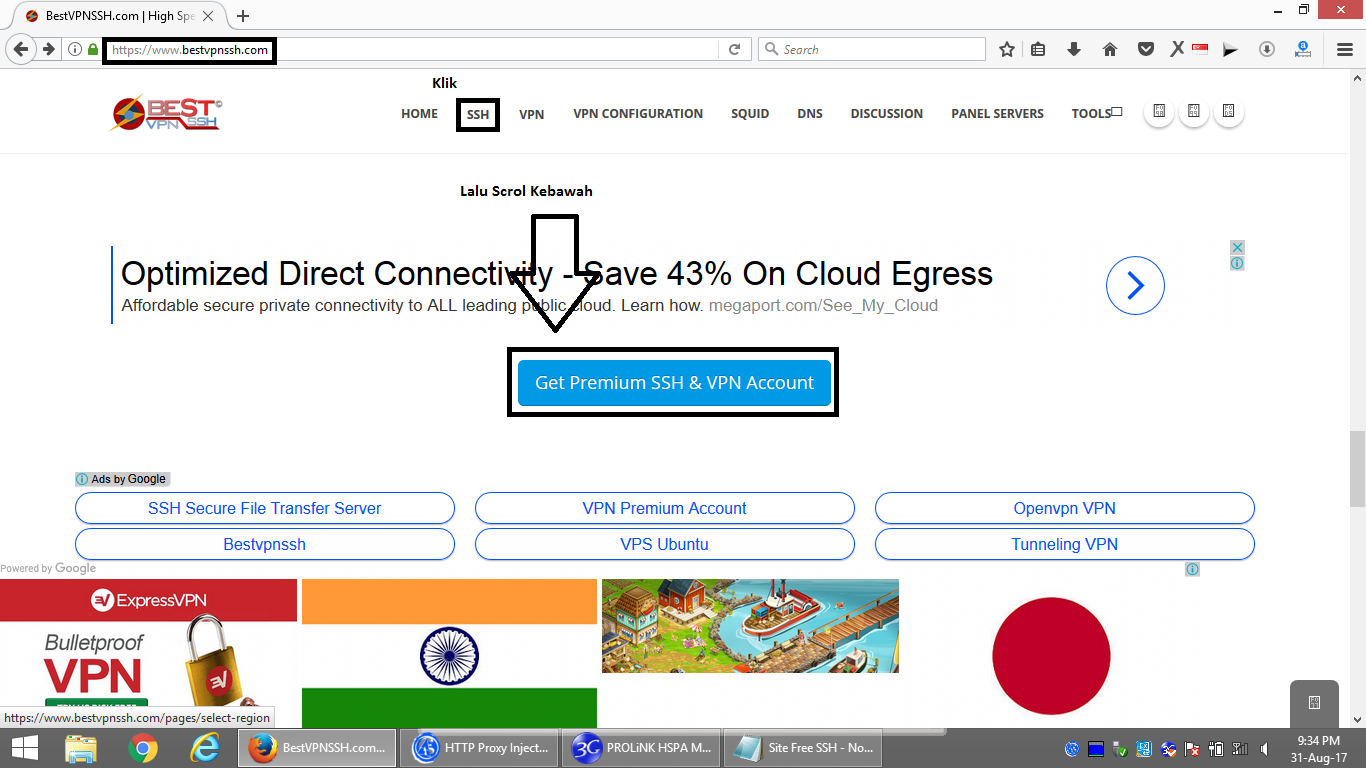Click the Firefox Search box
Image resolution: width=1366 pixels, height=768 pixels.
872,49
